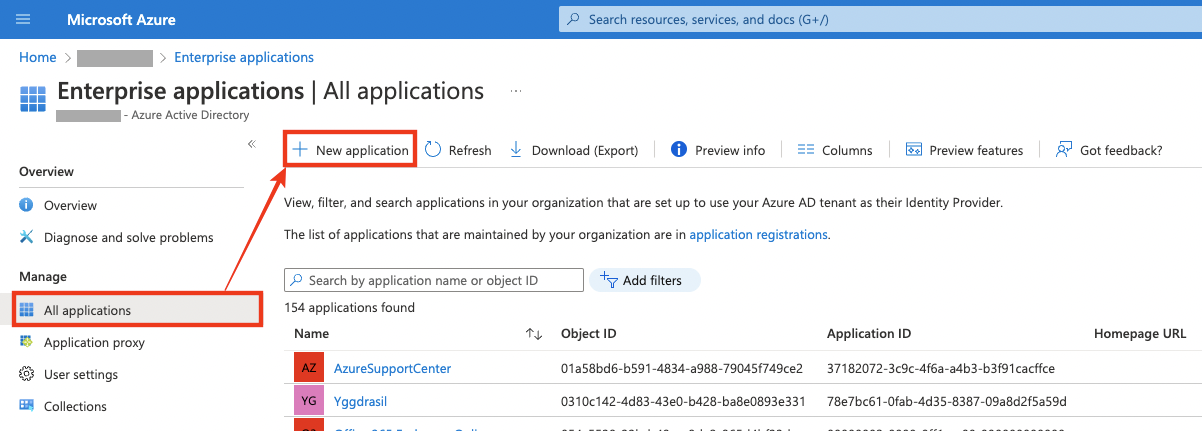
Task: Open the more options ellipsis beside title
Action: pyautogui.click(x=516, y=91)
